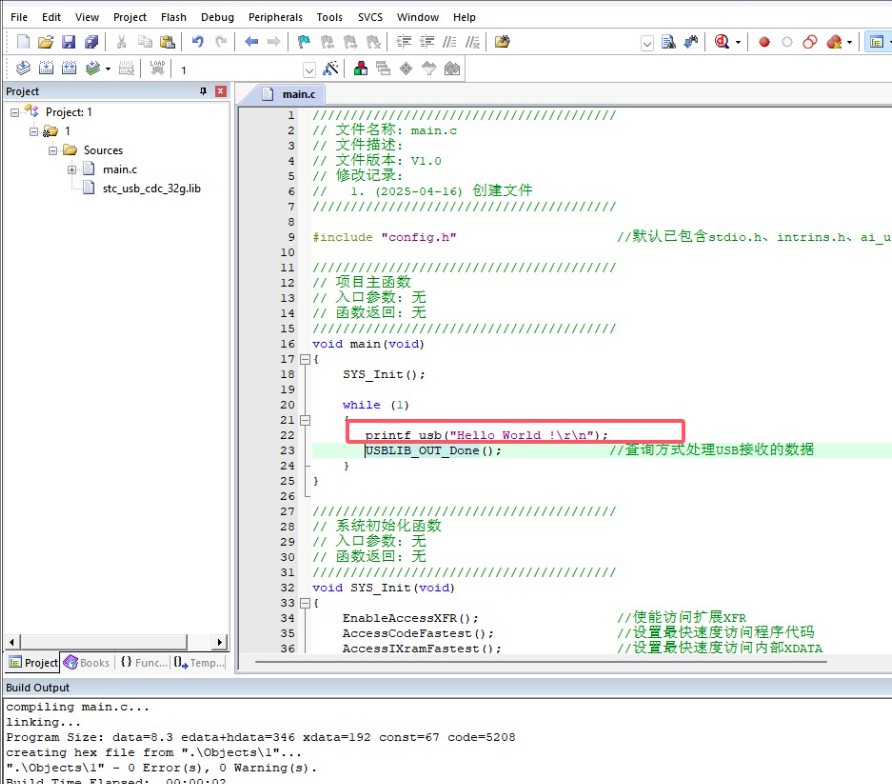
Task: Paste with the clipboard icon
Action: (167, 42)
